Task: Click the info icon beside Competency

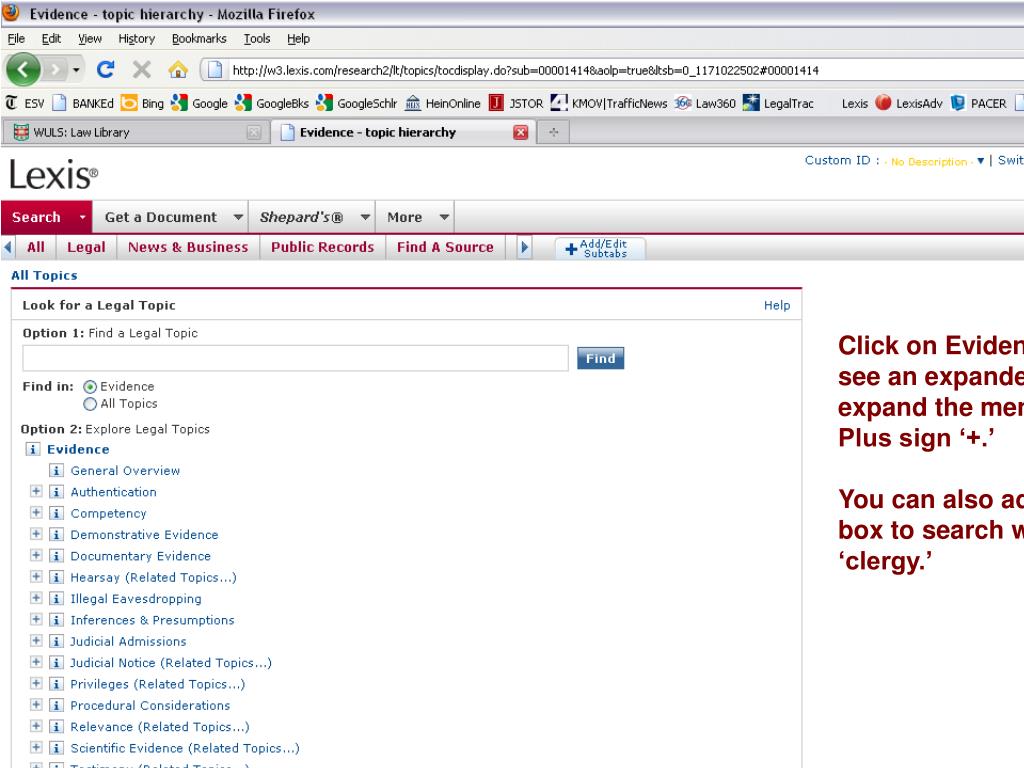Action: click(56, 513)
